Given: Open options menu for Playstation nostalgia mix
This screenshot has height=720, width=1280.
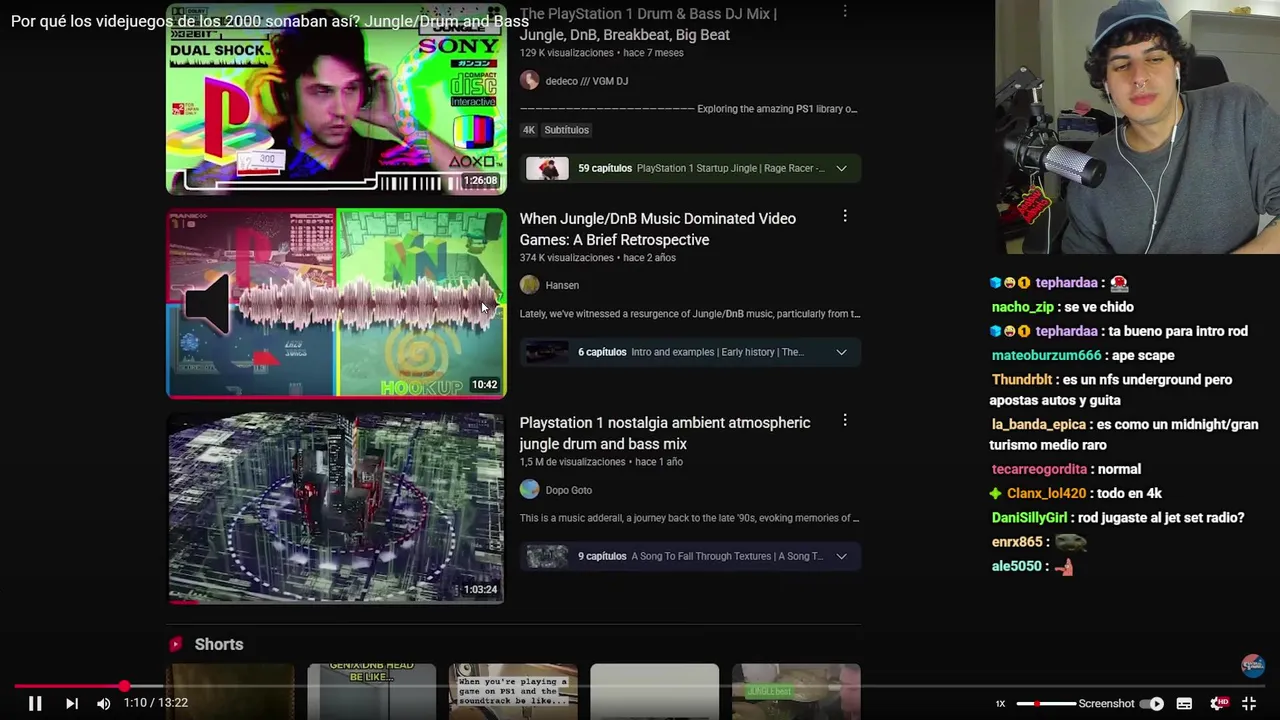Looking at the screenshot, I should [x=845, y=421].
